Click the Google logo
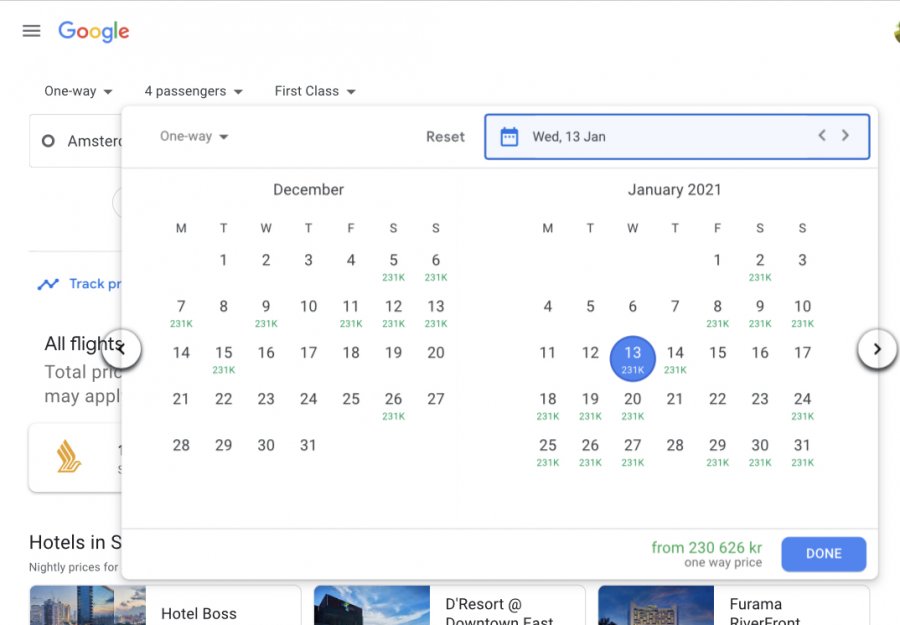The image size is (900, 625). (x=94, y=31)
